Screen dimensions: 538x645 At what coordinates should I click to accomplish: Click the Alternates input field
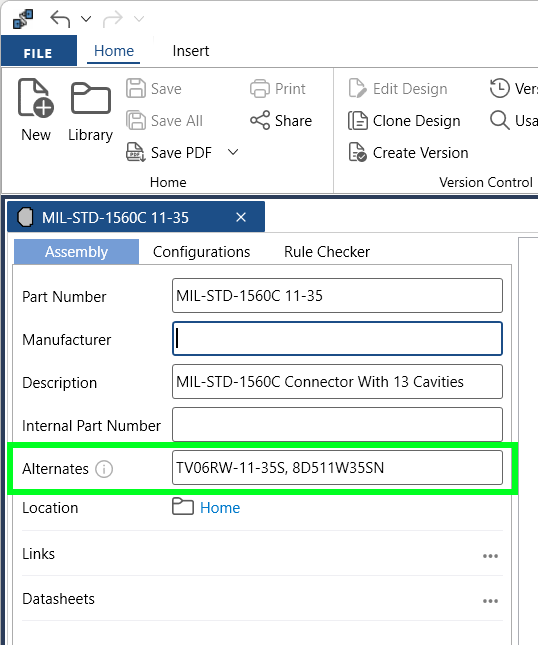coord(337,467)
